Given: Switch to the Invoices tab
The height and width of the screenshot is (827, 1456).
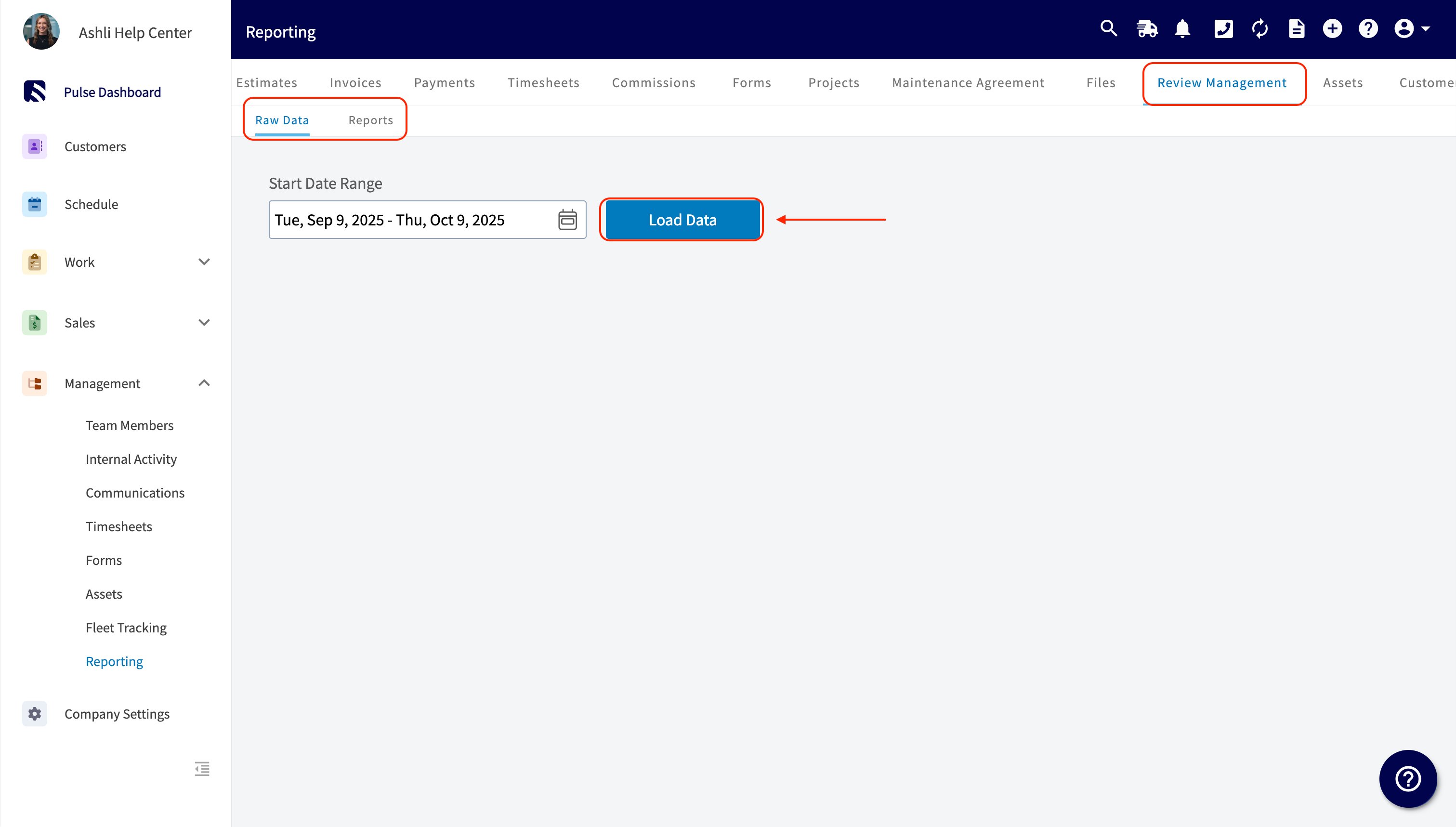Looking at the screenshot, I should click(355, 83).
